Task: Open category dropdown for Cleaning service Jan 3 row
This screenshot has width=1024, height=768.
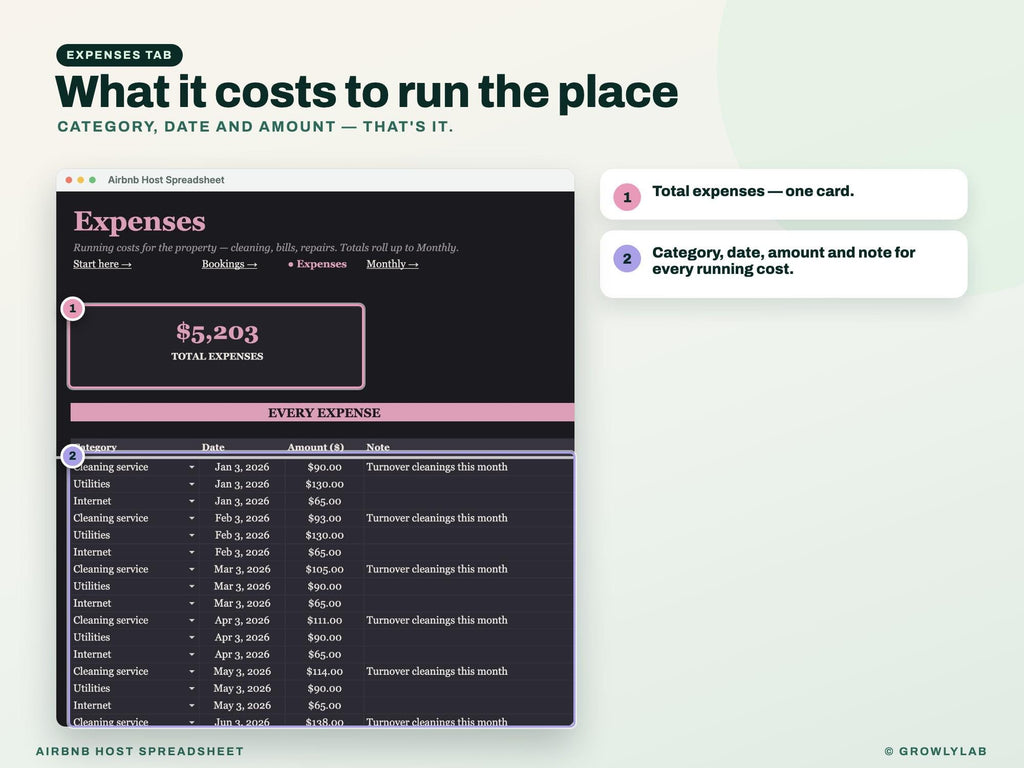Action: [x=191, y=467]
